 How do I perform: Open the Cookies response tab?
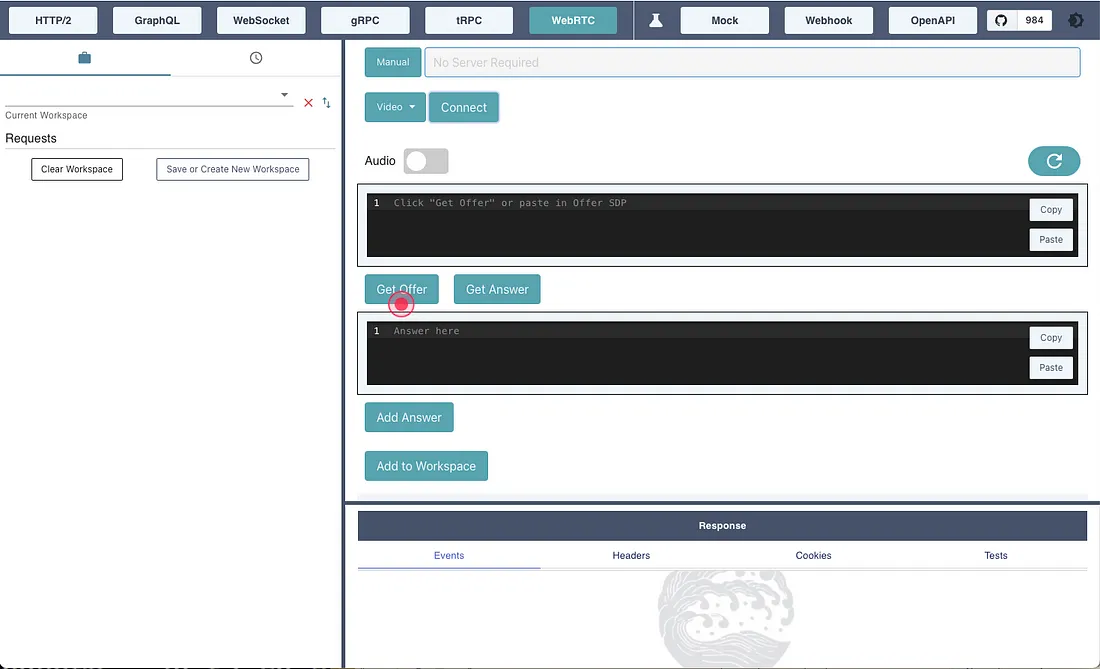(x=813, y=555)
